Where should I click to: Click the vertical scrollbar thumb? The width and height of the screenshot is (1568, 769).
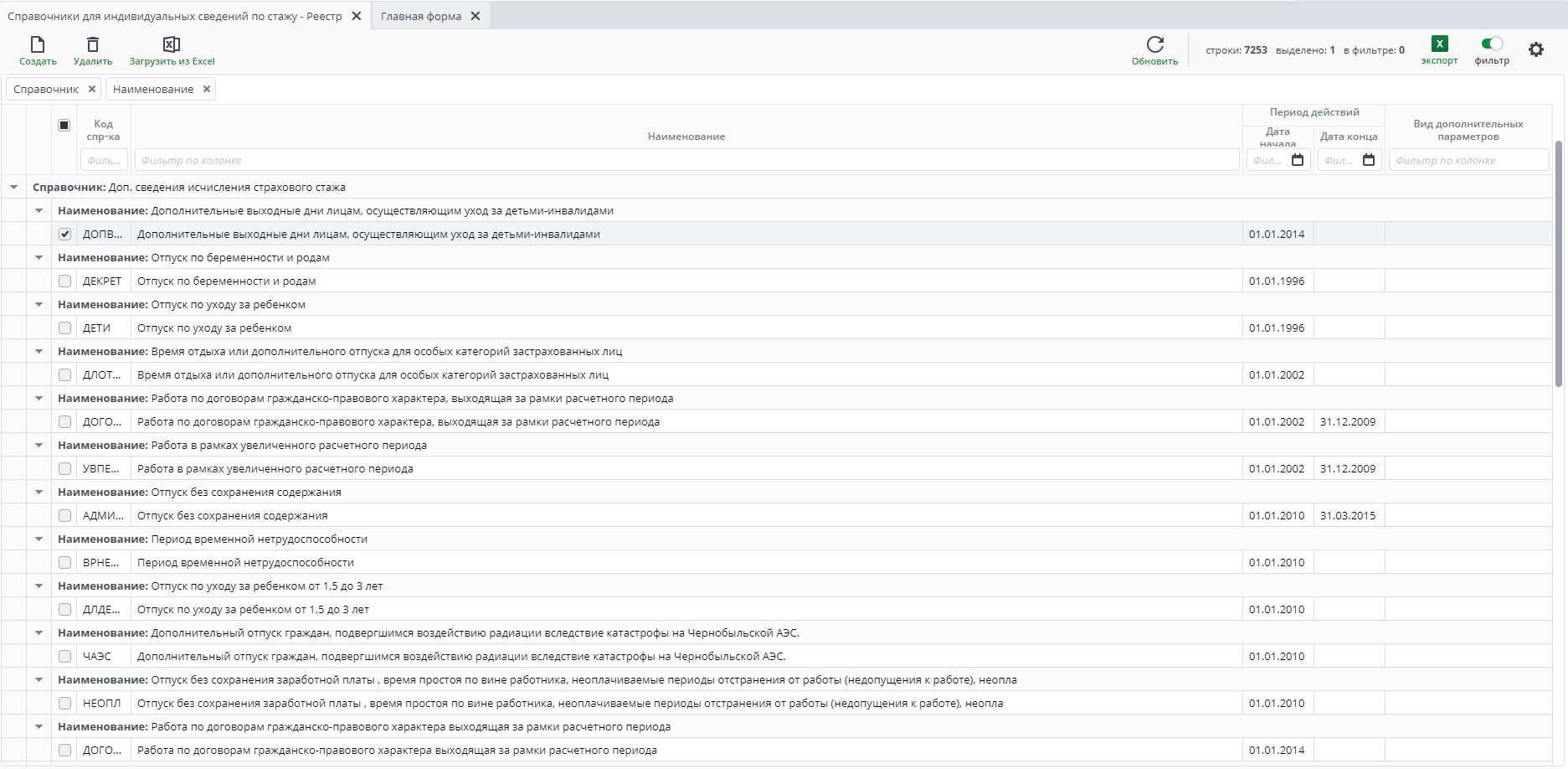[x=1558, y=264]
